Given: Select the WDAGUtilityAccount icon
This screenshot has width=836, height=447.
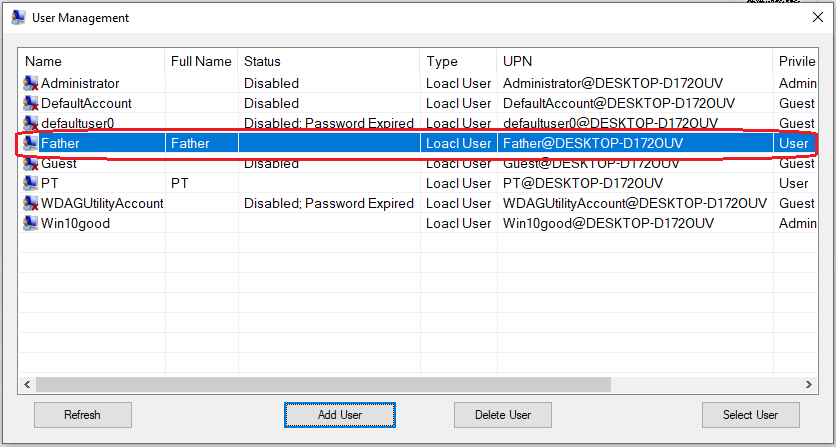Looking at the screenshot, I should 30,204.
